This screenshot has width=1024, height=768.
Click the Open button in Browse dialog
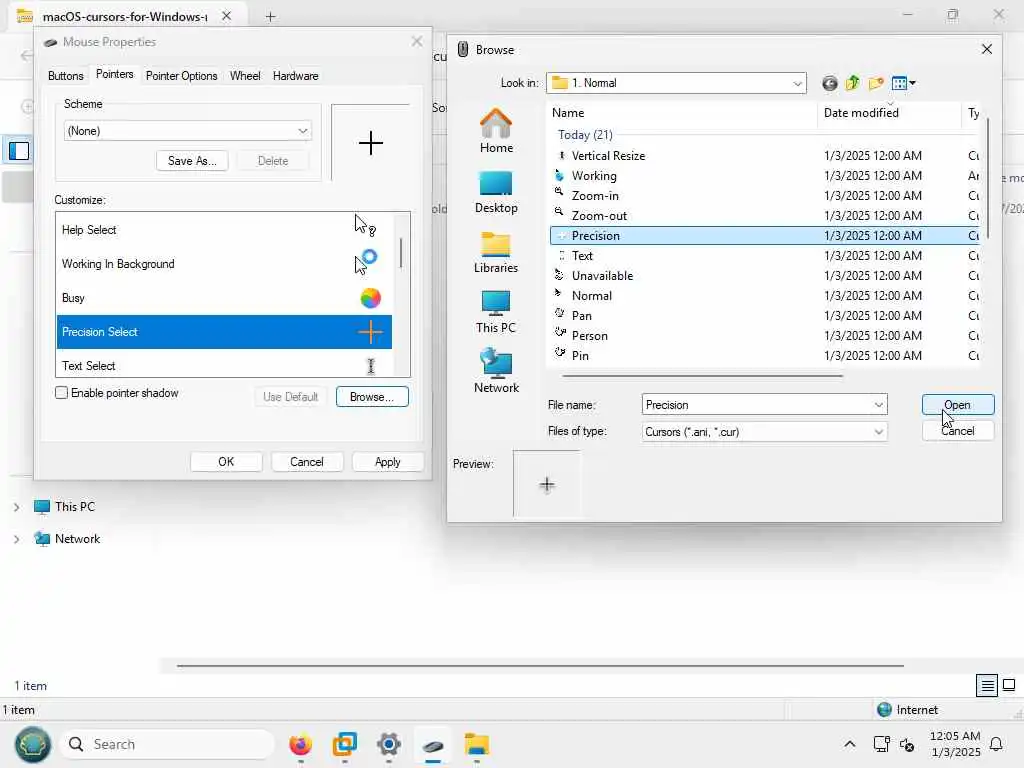pyautogui.click(x=957, y=405)
